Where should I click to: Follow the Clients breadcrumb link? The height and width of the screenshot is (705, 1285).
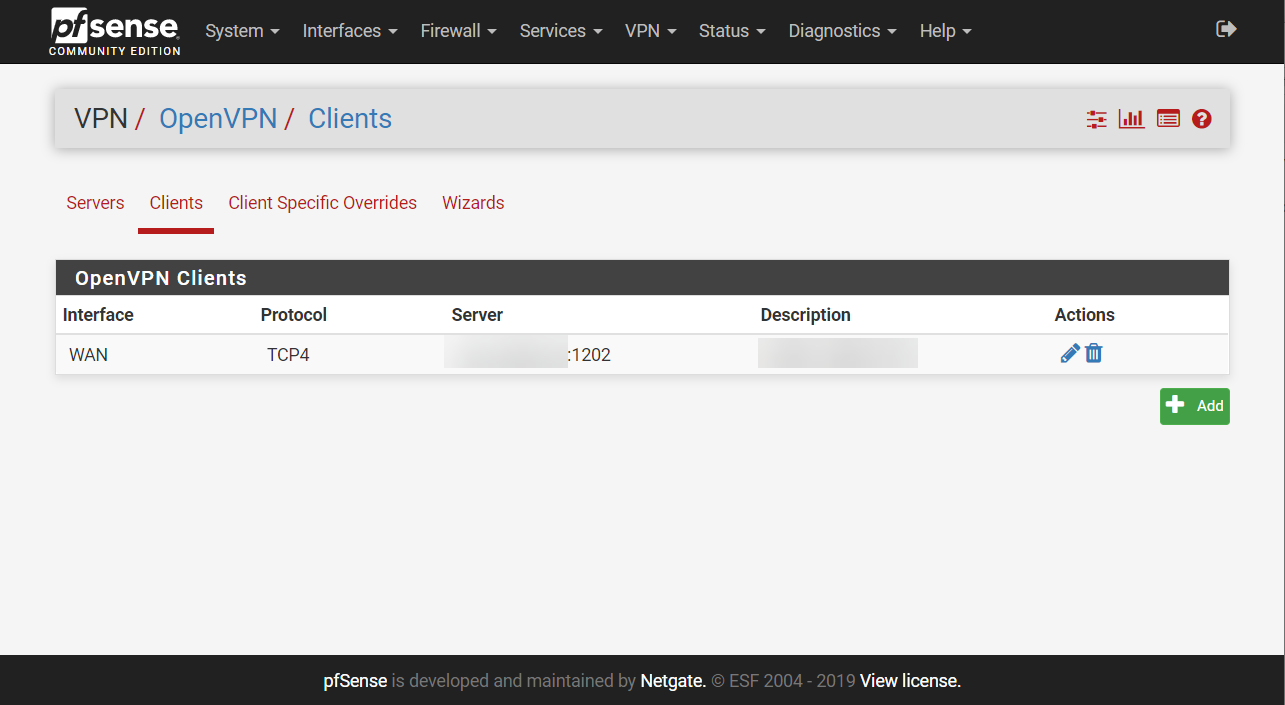350,119
